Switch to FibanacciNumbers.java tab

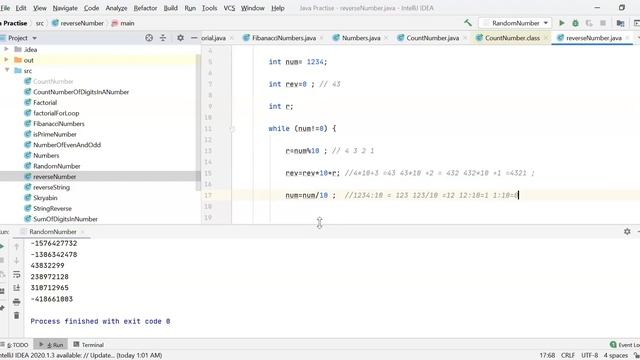tap(284, 38)
